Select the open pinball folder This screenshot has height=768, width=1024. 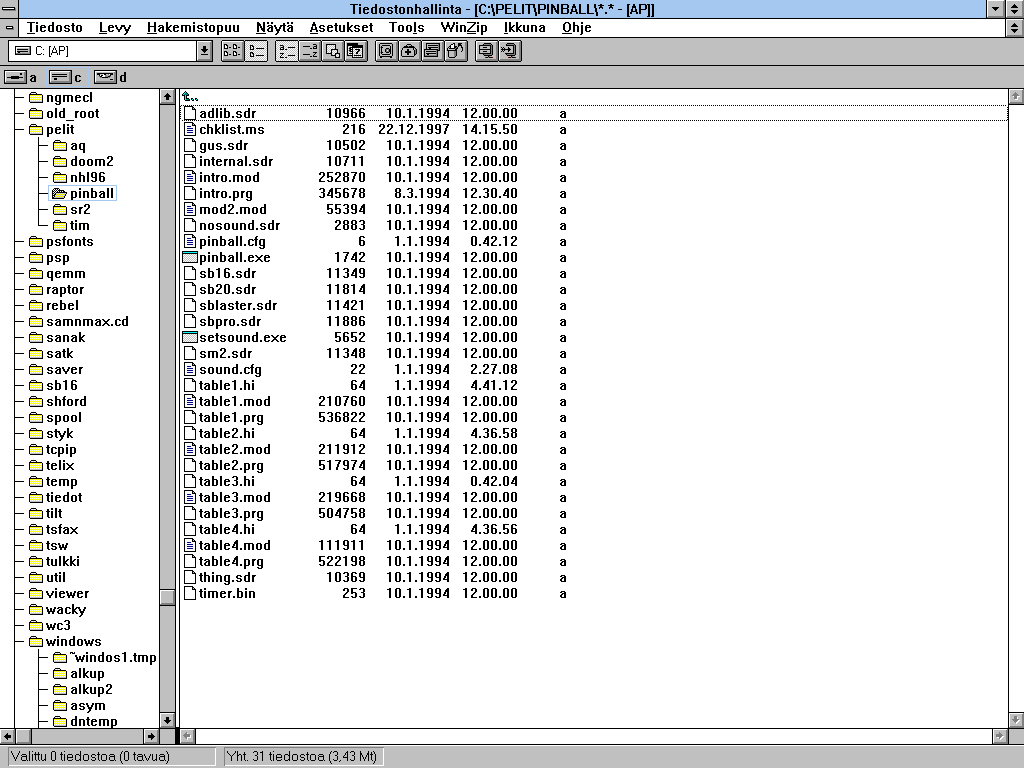click(x=83, y=193)
